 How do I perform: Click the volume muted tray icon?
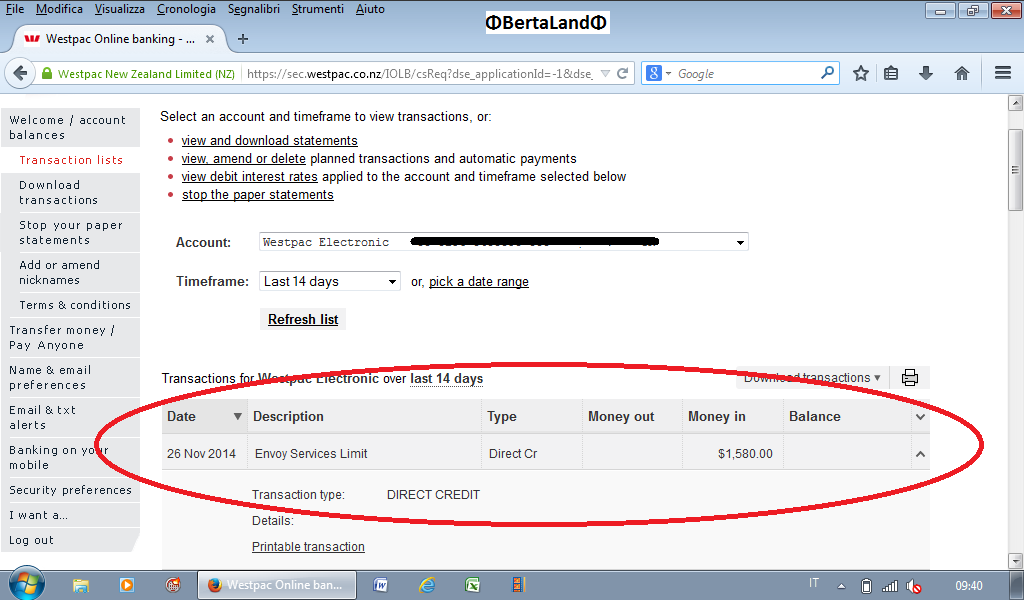coord(914,586)
